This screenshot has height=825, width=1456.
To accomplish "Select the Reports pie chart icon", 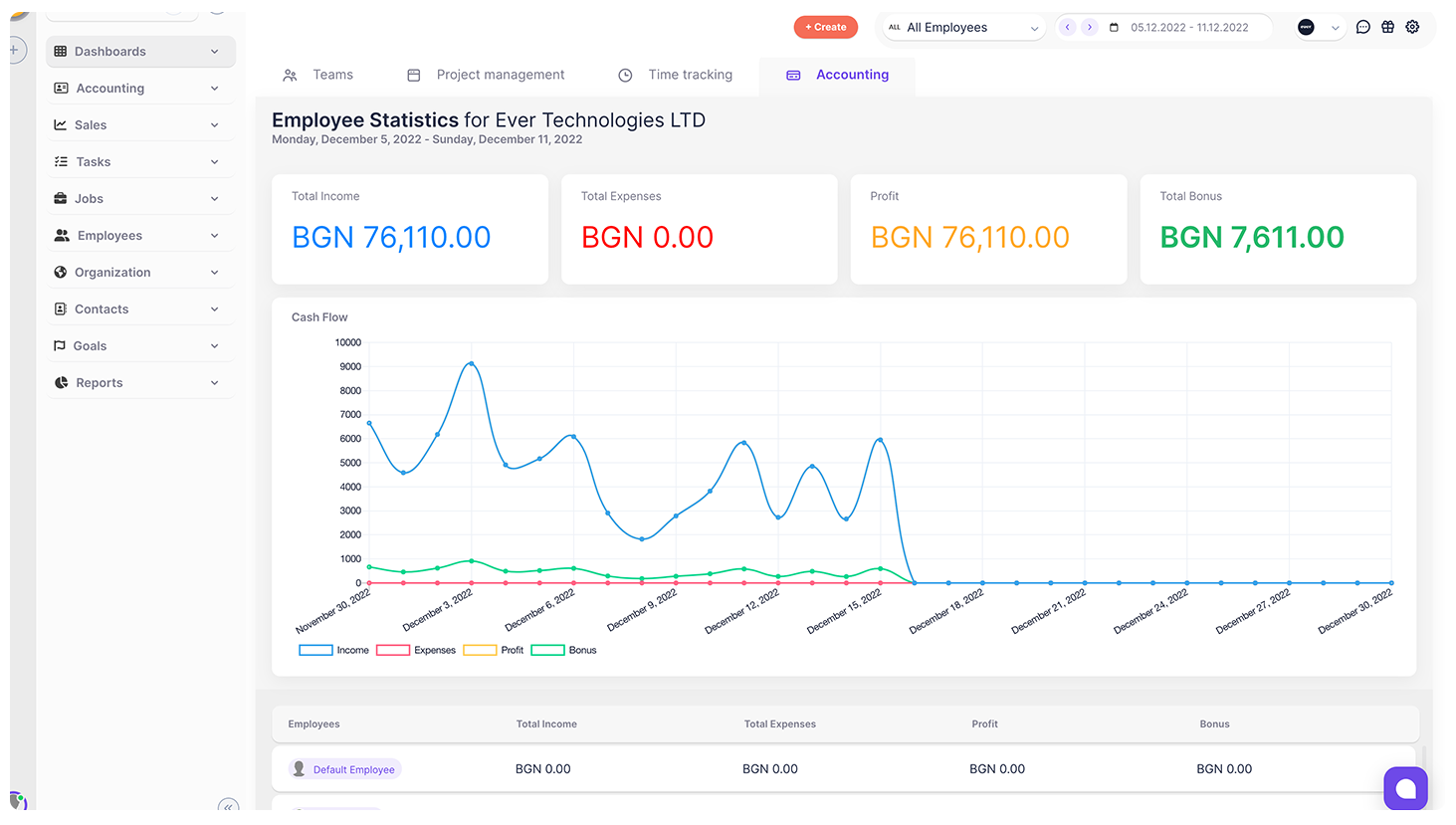I will pyautogui.click(x=62, y=381).
